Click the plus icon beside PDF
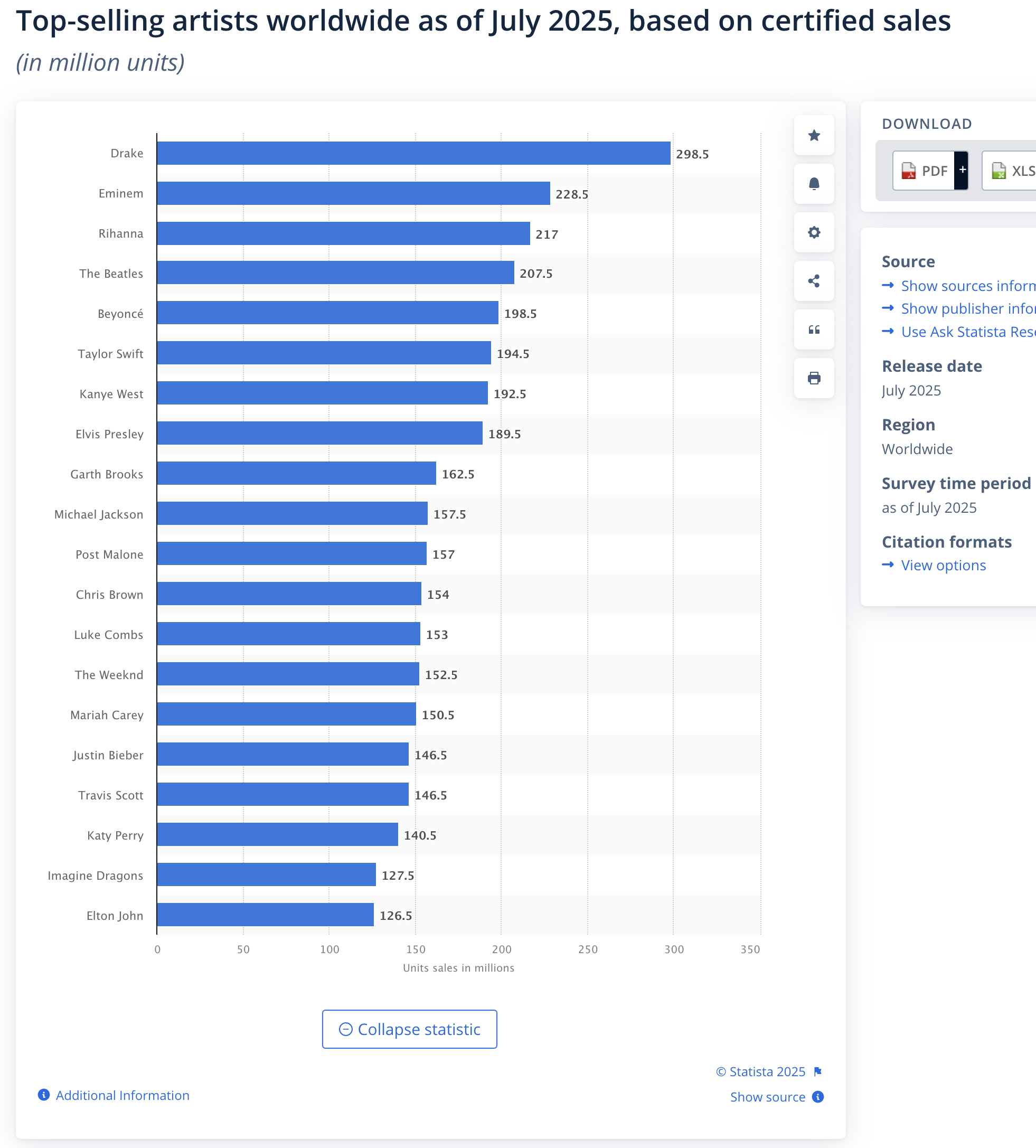Screen dimensions: 1036x1148 [962, 171]
